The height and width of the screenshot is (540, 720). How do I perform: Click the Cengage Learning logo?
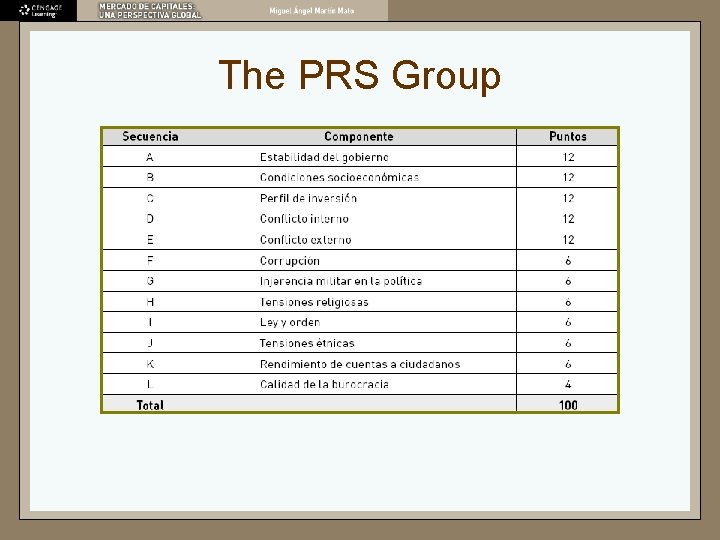(40, 11)
